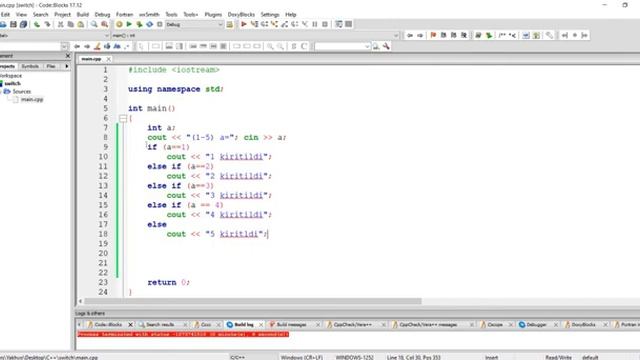This screenshot has width=640, height=360.
Task: Collapse the main function fold marker
Action: click(123, 118)
